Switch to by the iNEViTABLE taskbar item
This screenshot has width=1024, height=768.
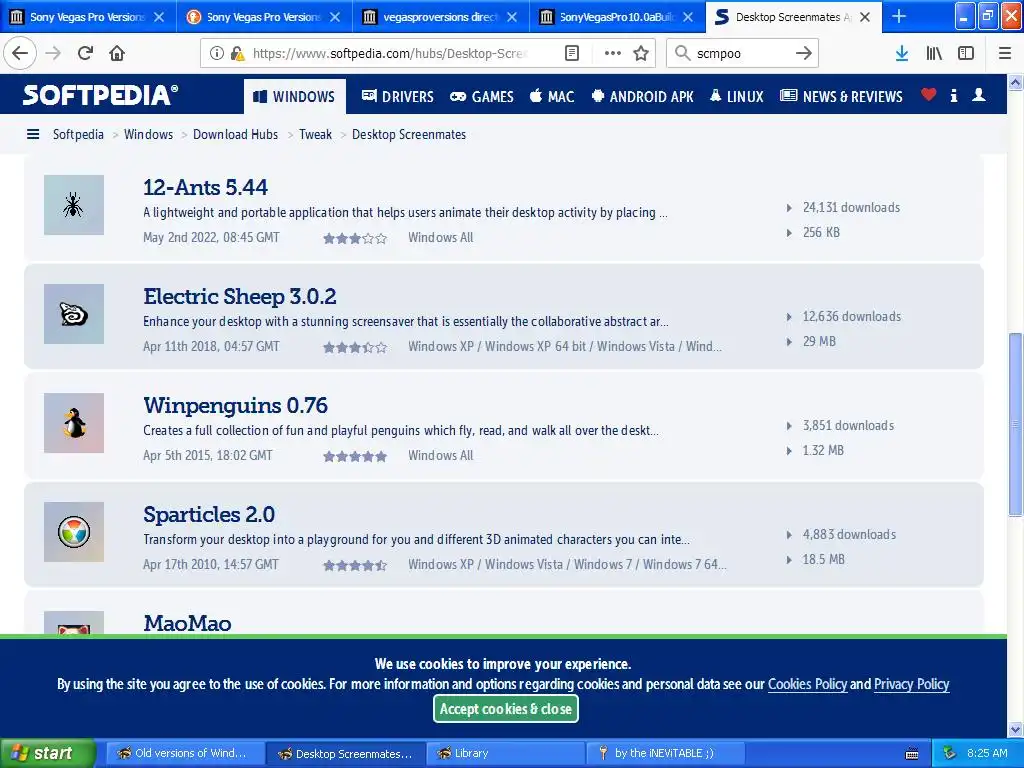(665, 753)
